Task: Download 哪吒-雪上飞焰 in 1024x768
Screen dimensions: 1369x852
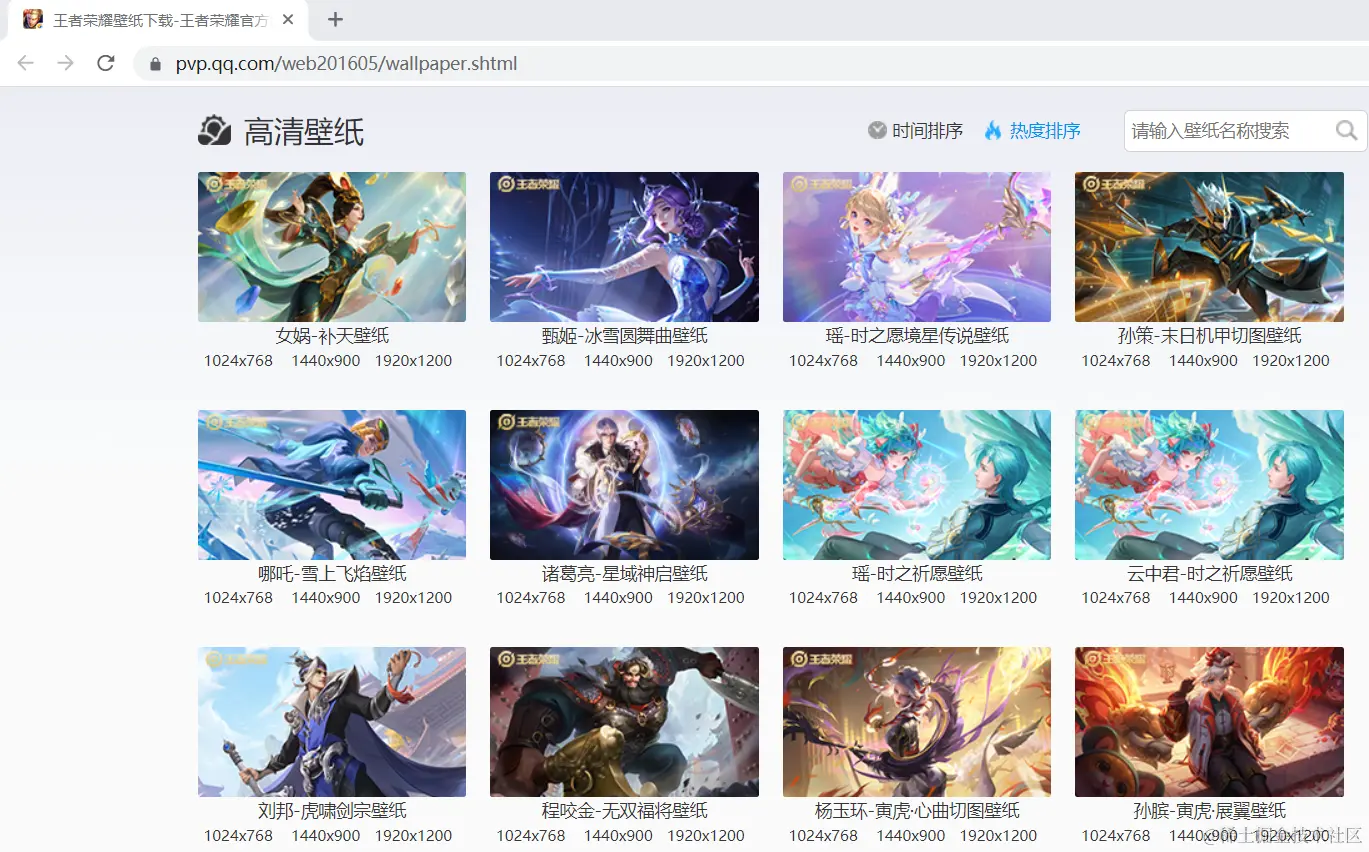Action: [238, 598]
